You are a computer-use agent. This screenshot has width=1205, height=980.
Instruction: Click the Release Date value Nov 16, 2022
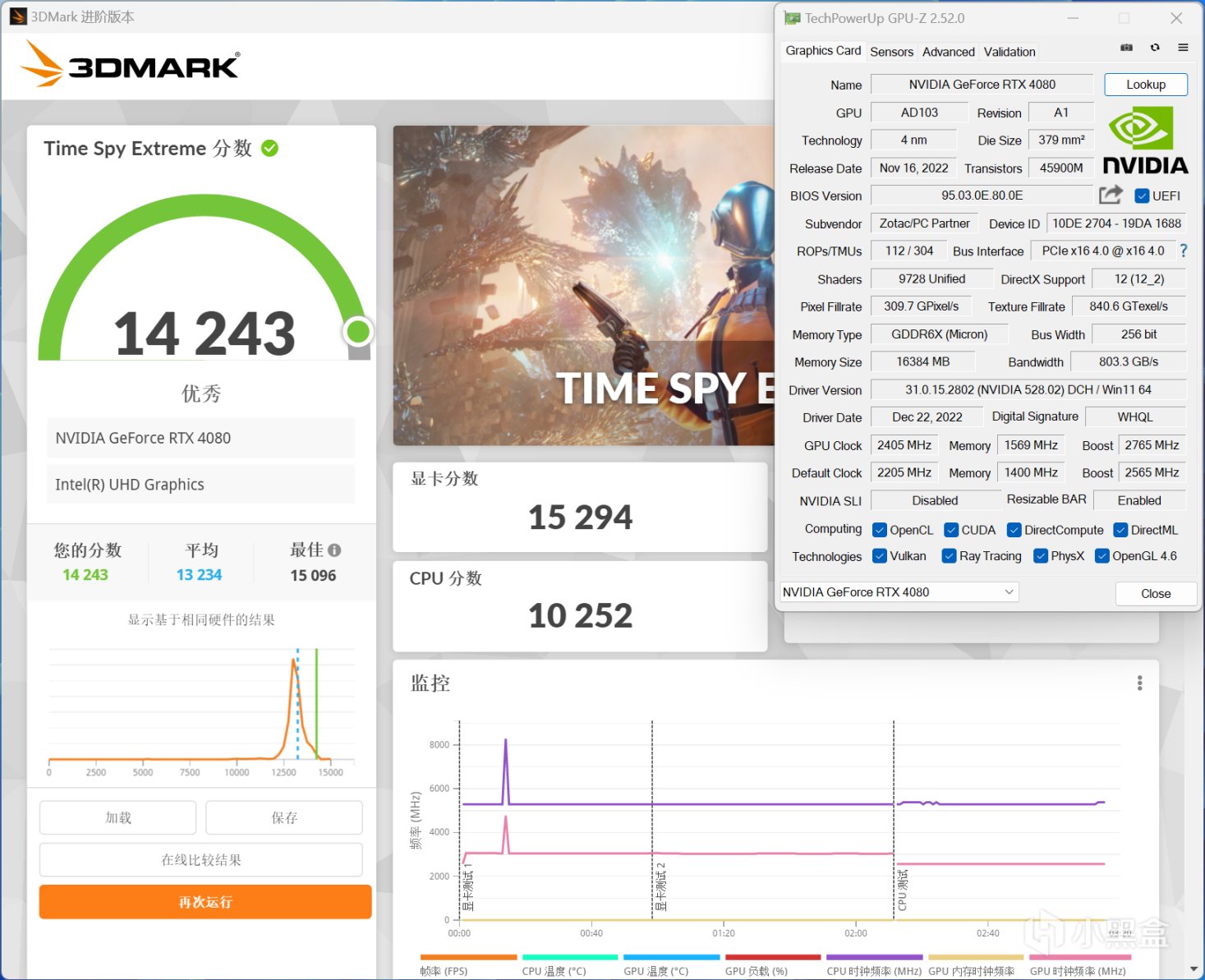pos(914,168)
